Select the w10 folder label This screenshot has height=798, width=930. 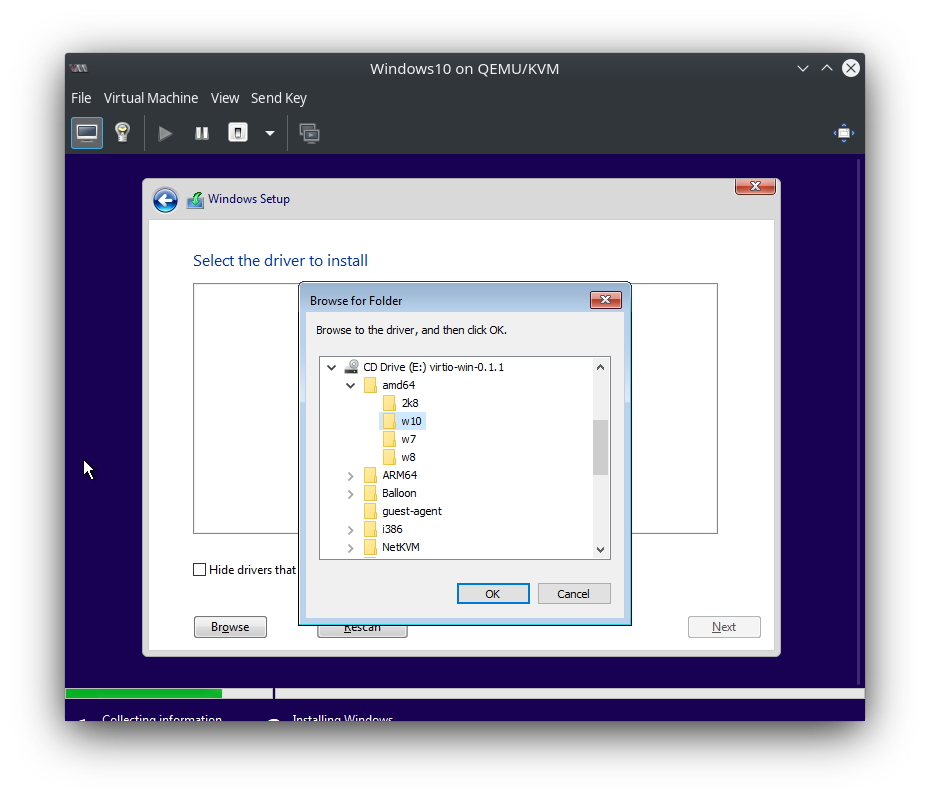coord(411,421)
